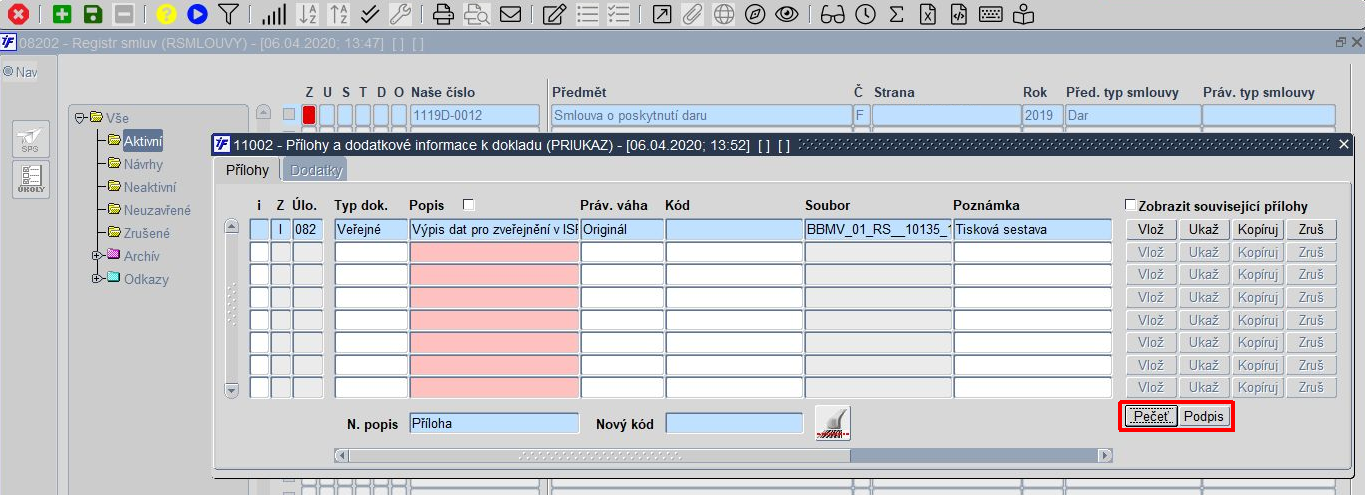Click the printer icon
The image size is (1365, 495).
(444, 14)
